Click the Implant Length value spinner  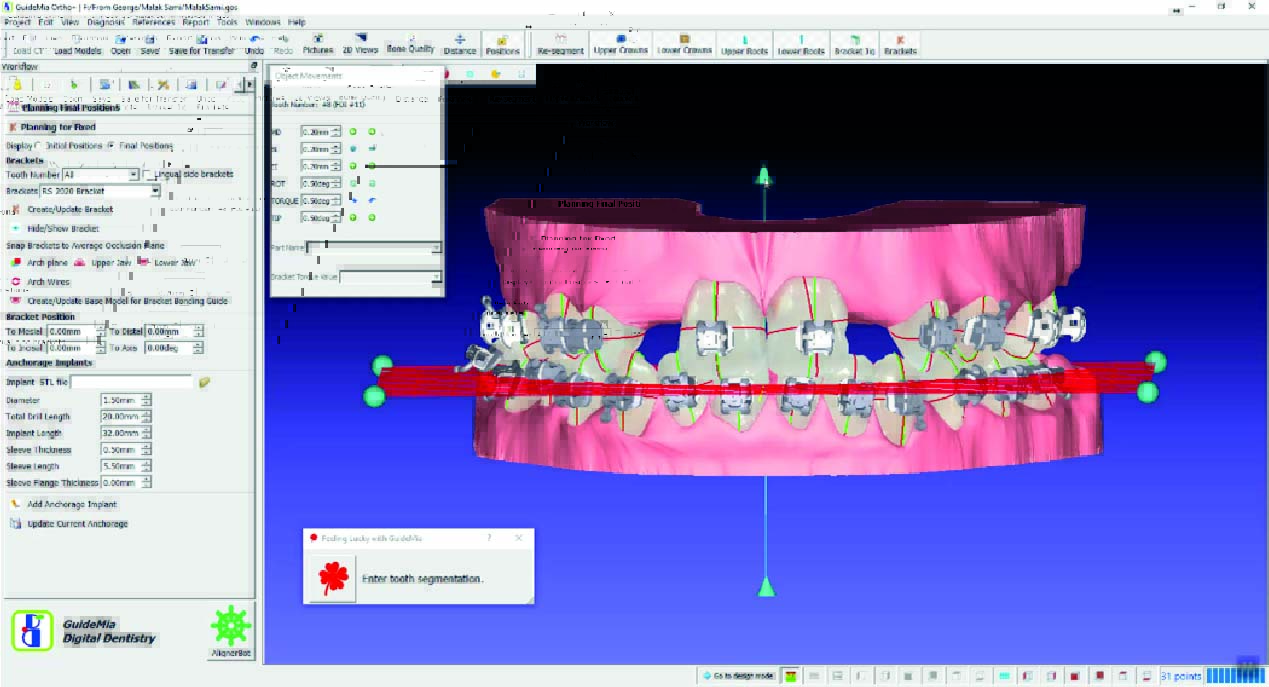pos(146,433)
